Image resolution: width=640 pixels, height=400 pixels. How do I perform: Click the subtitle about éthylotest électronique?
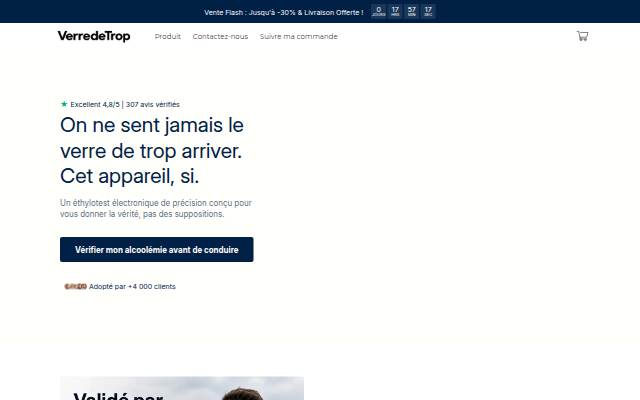pyautogui.click(x=156, y=208)
